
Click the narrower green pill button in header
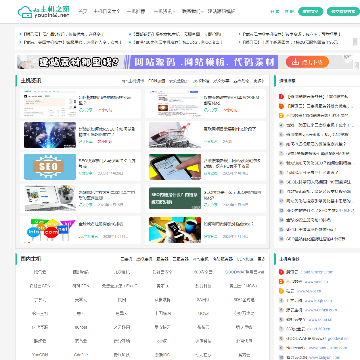click(310, 11)
